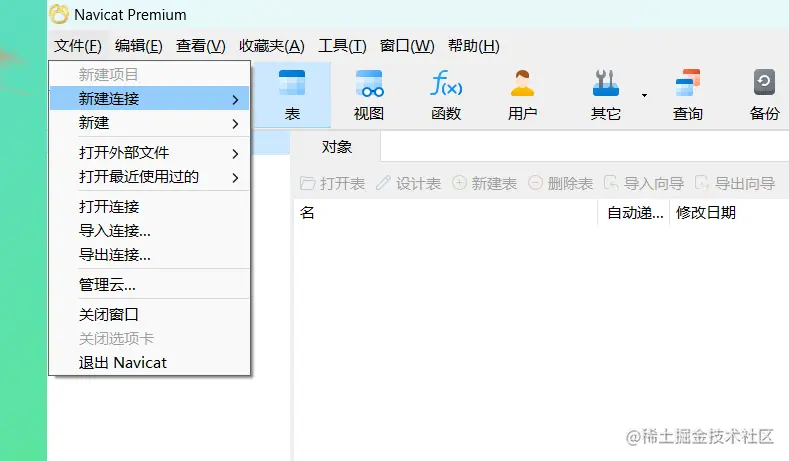Click the 导出向导 button label

[745, 184]
